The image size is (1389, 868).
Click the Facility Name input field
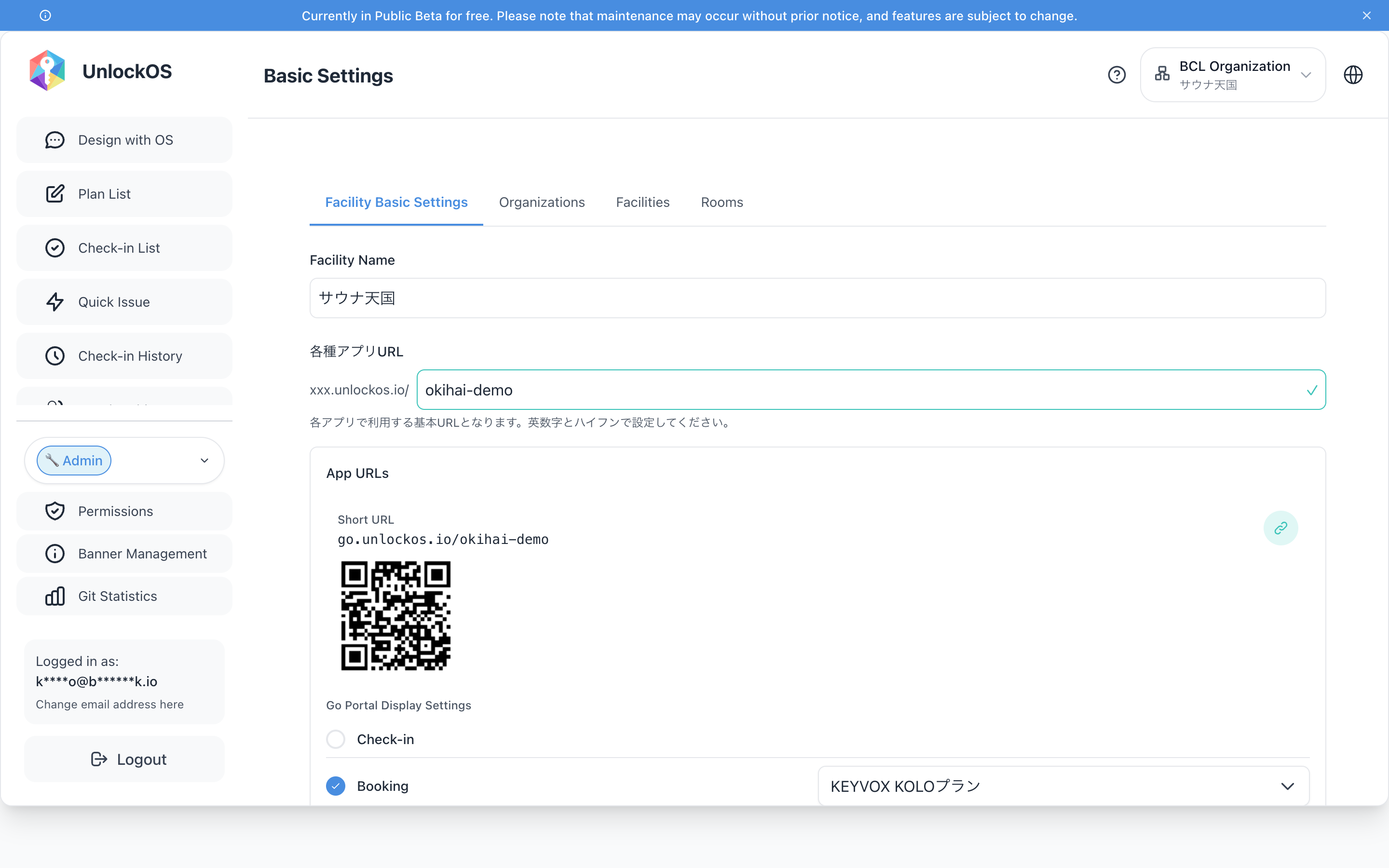pos(817,298)
